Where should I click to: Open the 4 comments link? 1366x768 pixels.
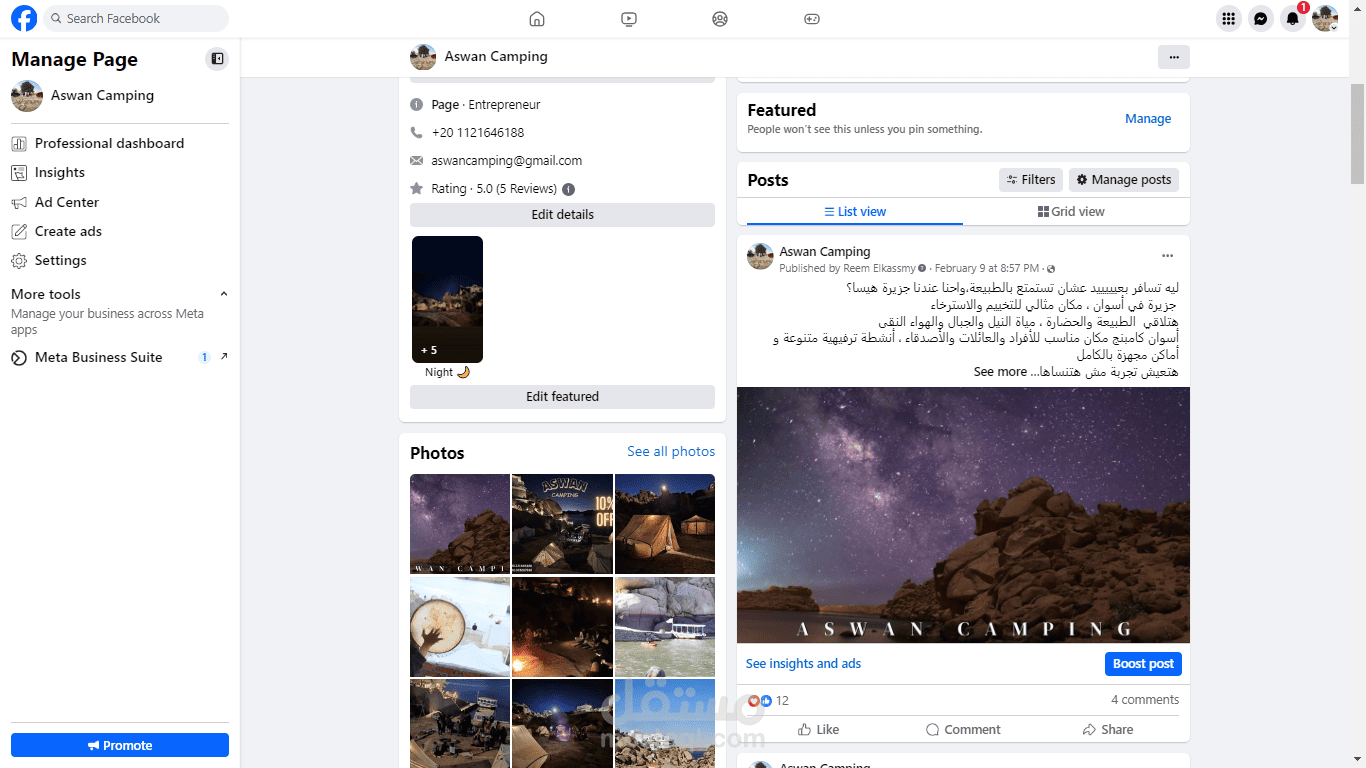1145,700
